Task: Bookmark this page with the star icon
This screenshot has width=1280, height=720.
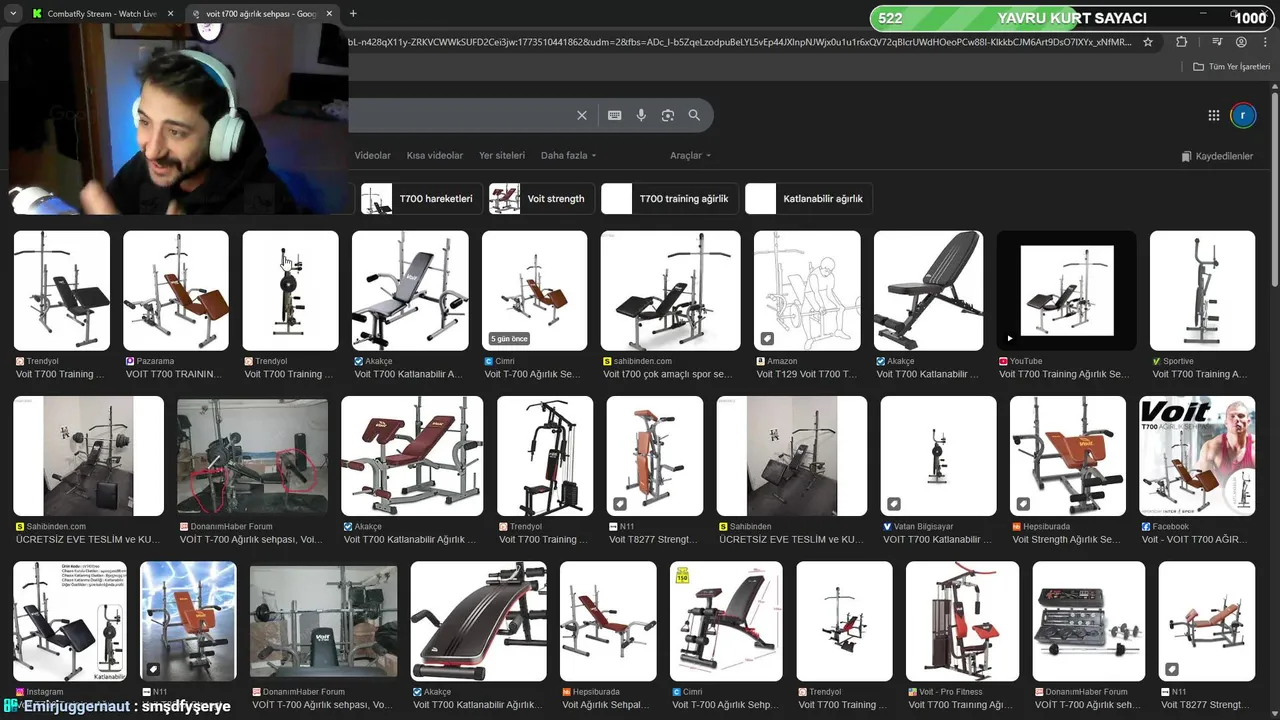Action: pyautogui.click(x=1148, y=42)
